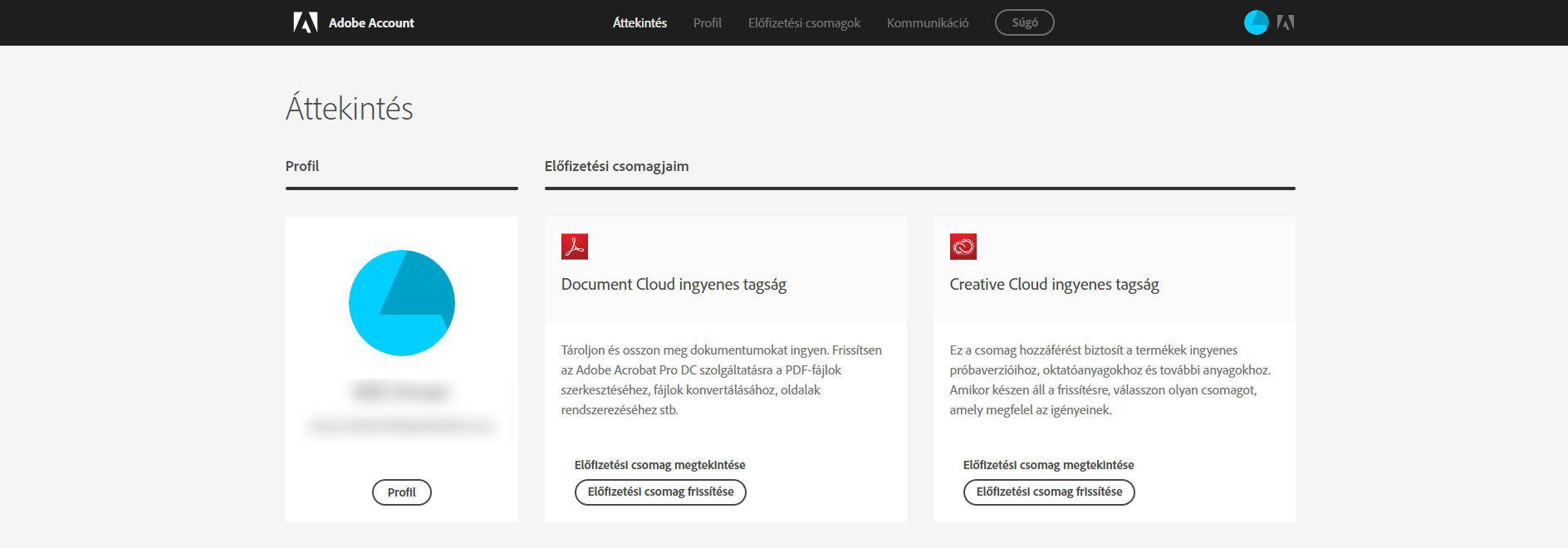Switch to the Kommunikáció tab
Screen dimensions: 1568x548
pyautogui.click(x=928, y=23)
